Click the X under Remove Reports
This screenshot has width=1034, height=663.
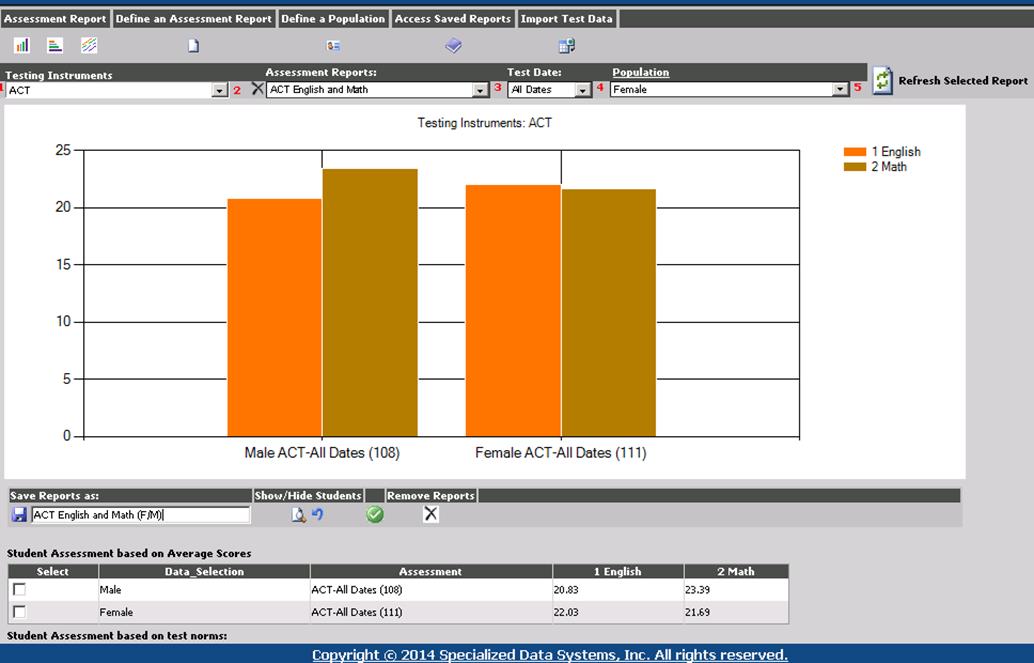[430, 514]
